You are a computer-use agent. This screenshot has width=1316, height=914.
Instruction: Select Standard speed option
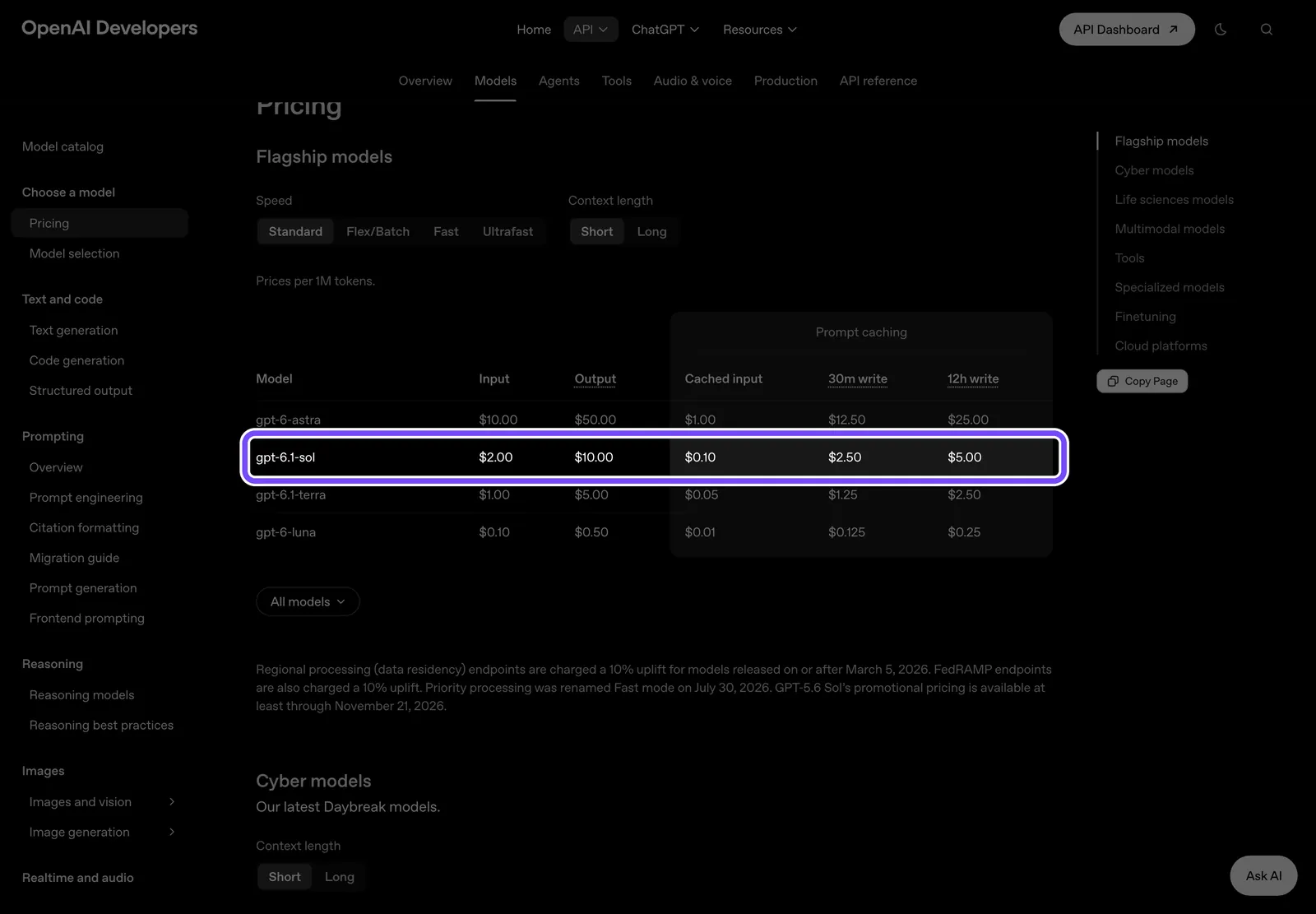[x=295, y=232]
